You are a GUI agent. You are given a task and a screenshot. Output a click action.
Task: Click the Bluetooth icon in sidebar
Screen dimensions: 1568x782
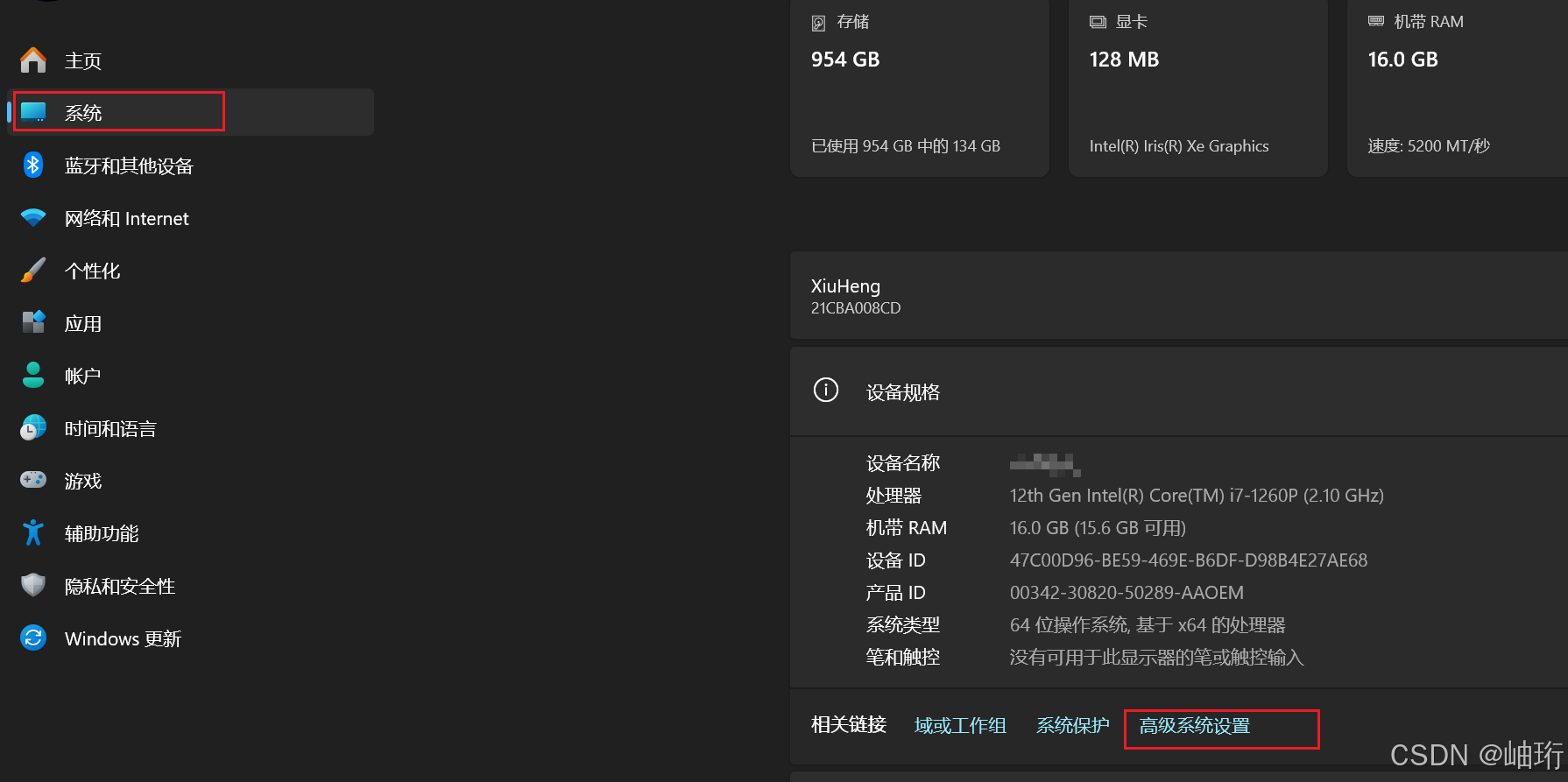[x=33, y=165]
